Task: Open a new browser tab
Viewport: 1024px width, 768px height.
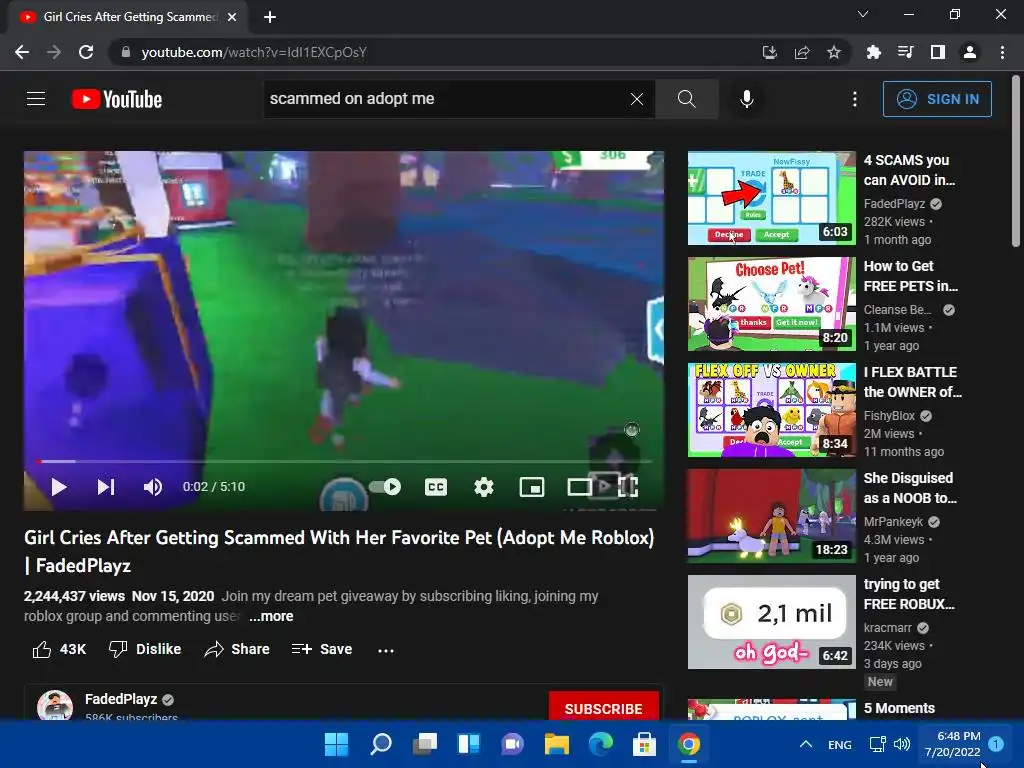Action: pyautogui.click(x=270, y=17)
